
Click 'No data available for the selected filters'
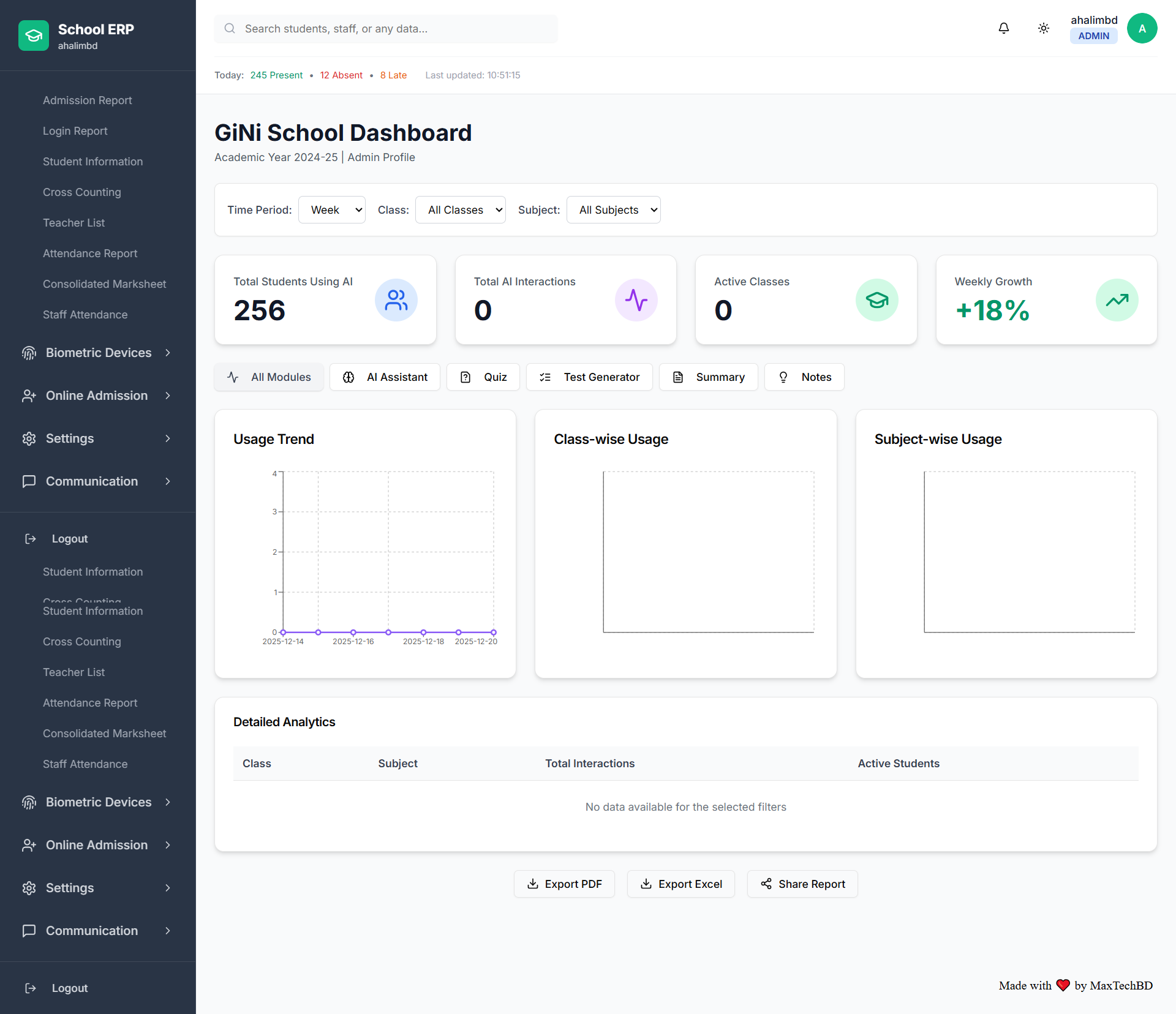(686, 807)
